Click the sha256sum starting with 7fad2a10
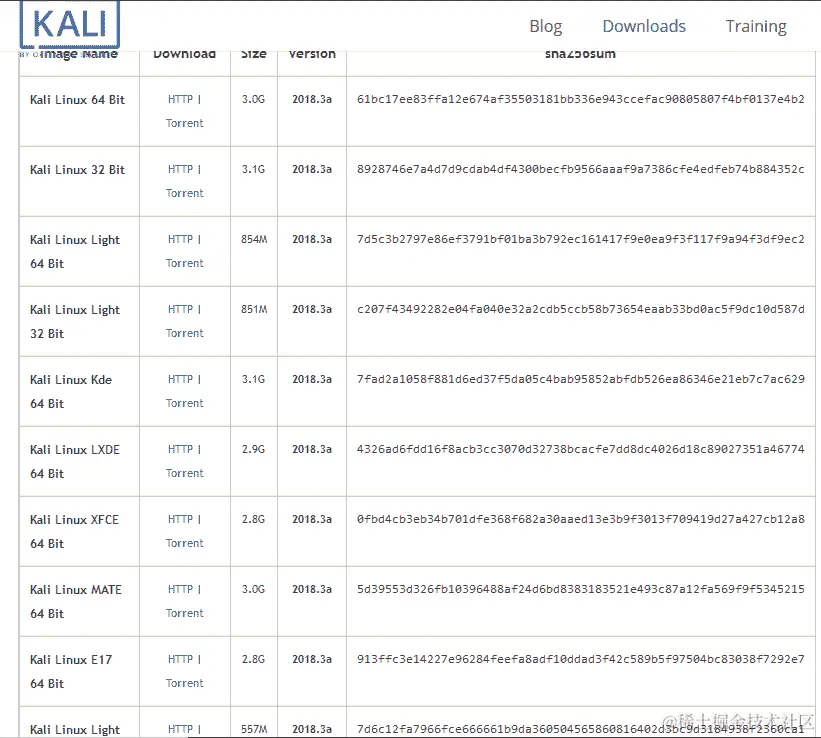The width and height of the screenshot is (821, 738). [581, 379]
